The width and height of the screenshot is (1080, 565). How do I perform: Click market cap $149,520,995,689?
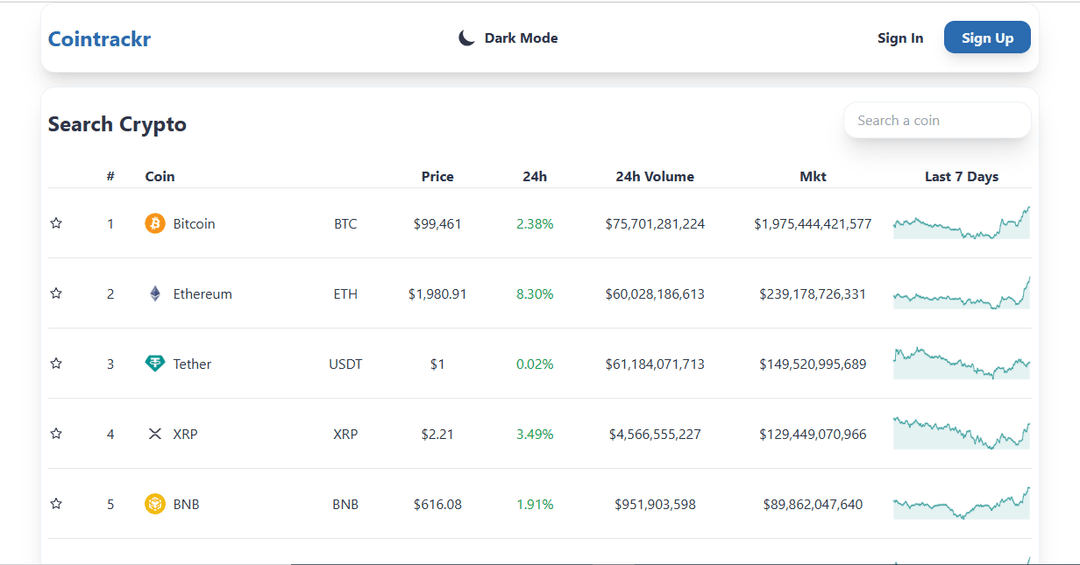pyautogui.click(x=813, y=364)
